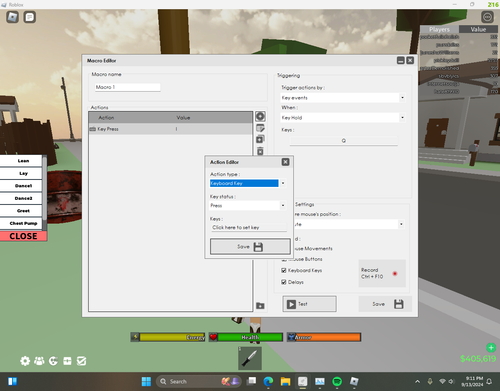Toggle the Mouse Buttons checkbox
Image resolution: width=500 pixels, height=391 pixels.
pyautogui.click(x=284, y=259)
